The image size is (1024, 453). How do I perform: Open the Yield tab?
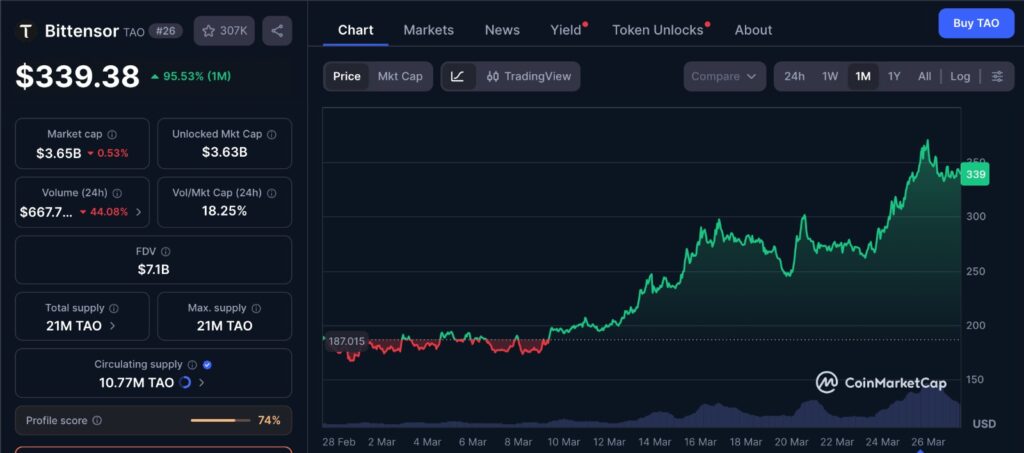click(x=566, y=30)
